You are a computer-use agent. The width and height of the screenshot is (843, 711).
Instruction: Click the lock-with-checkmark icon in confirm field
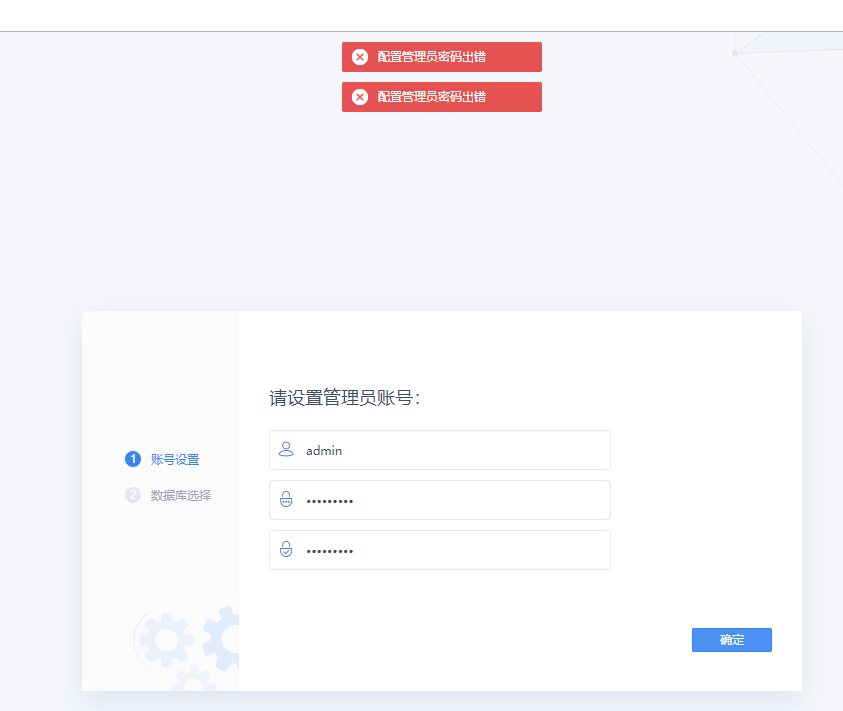[x=286, y=549]
